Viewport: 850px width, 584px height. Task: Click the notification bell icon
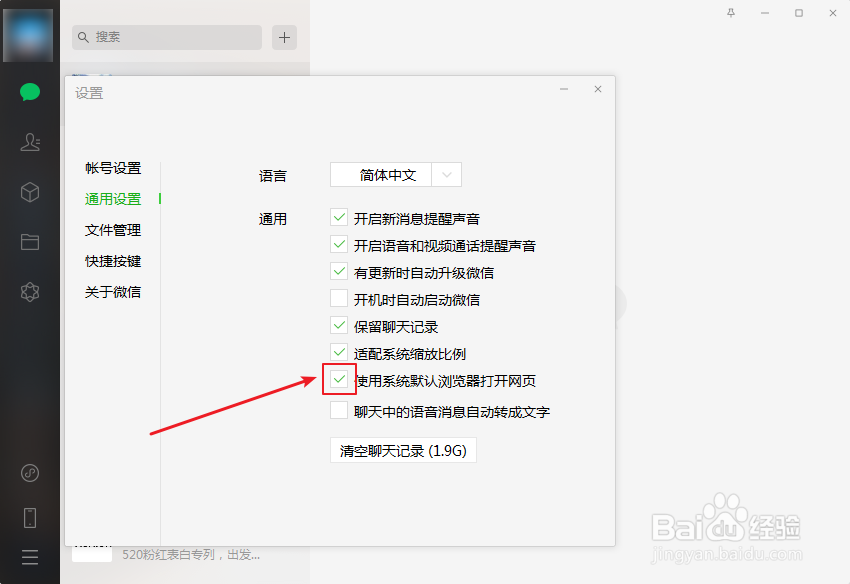[x=732, y=13]
